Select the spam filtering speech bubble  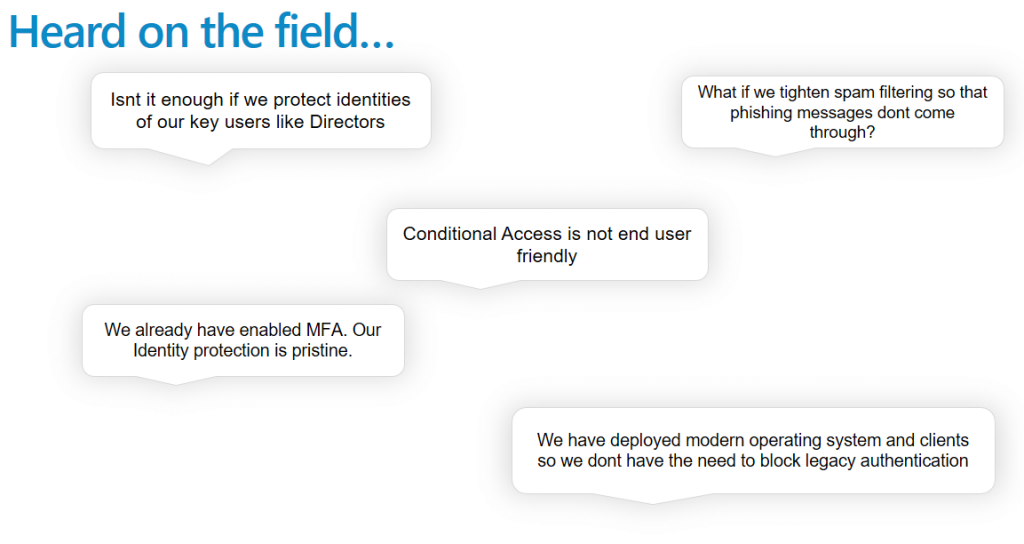pos(842,112)
